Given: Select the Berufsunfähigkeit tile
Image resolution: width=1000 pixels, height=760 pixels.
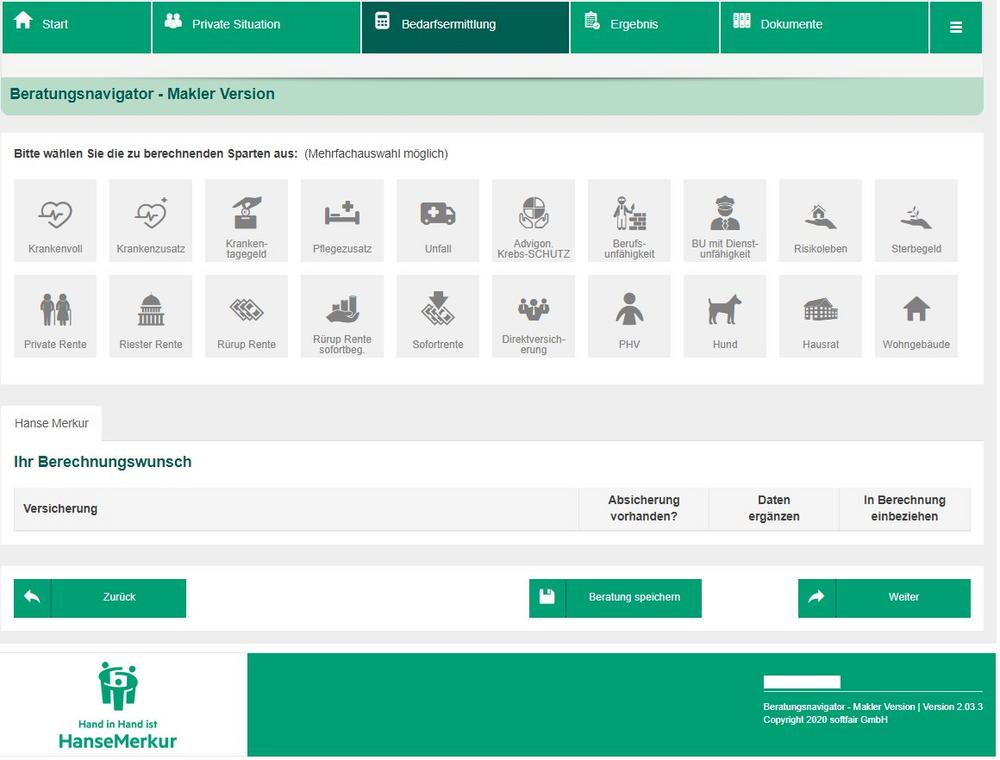Looking at the screenshot, I should pos(629,221).
